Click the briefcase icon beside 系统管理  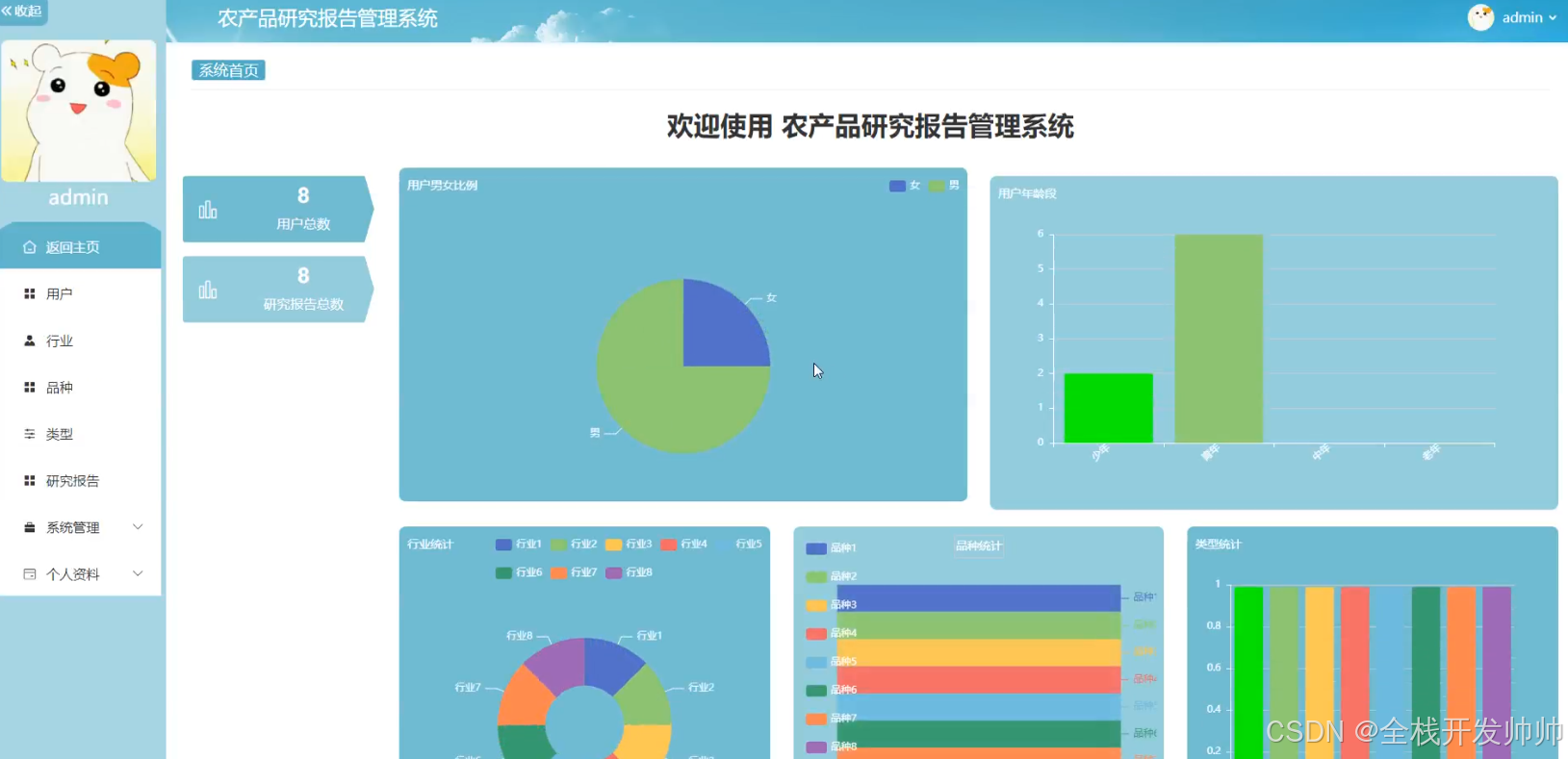pos(30,527)
